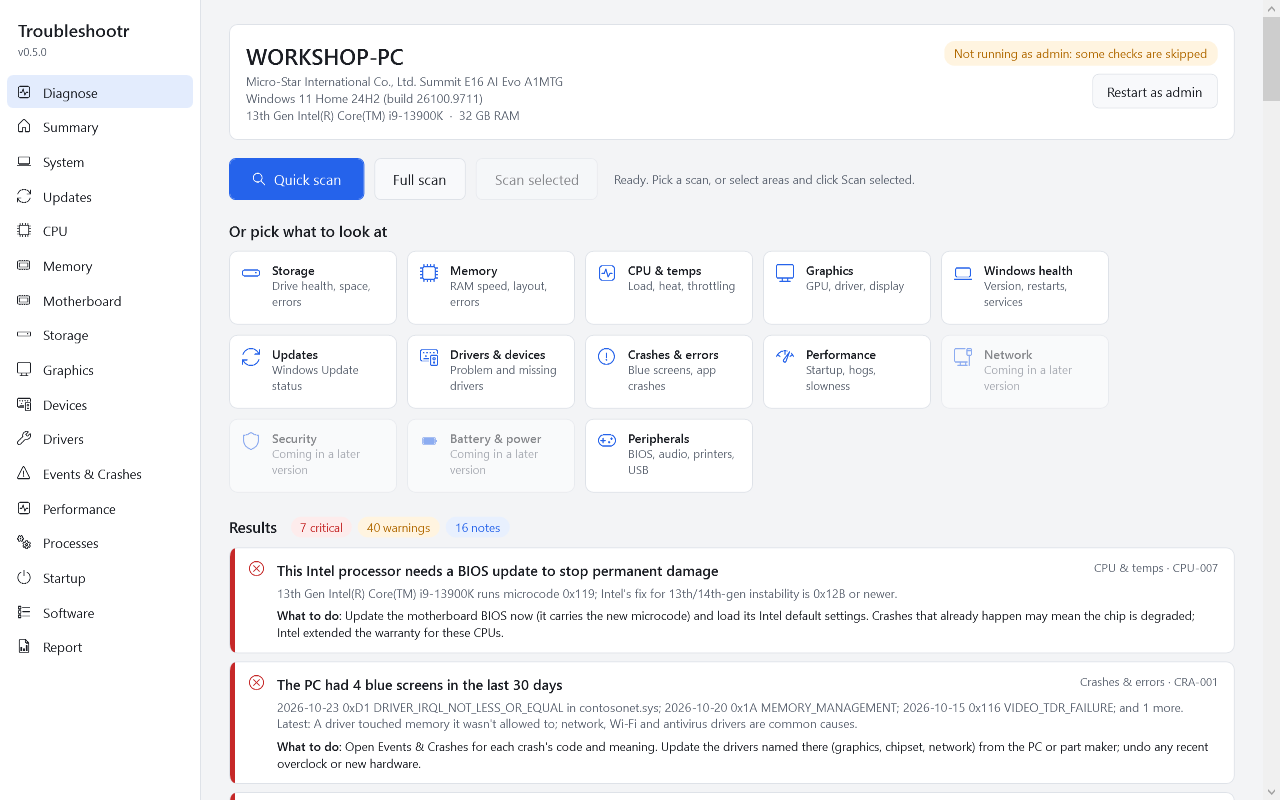Click the WORKSHOP-PC computer name heading

click(x=325, y=57)
